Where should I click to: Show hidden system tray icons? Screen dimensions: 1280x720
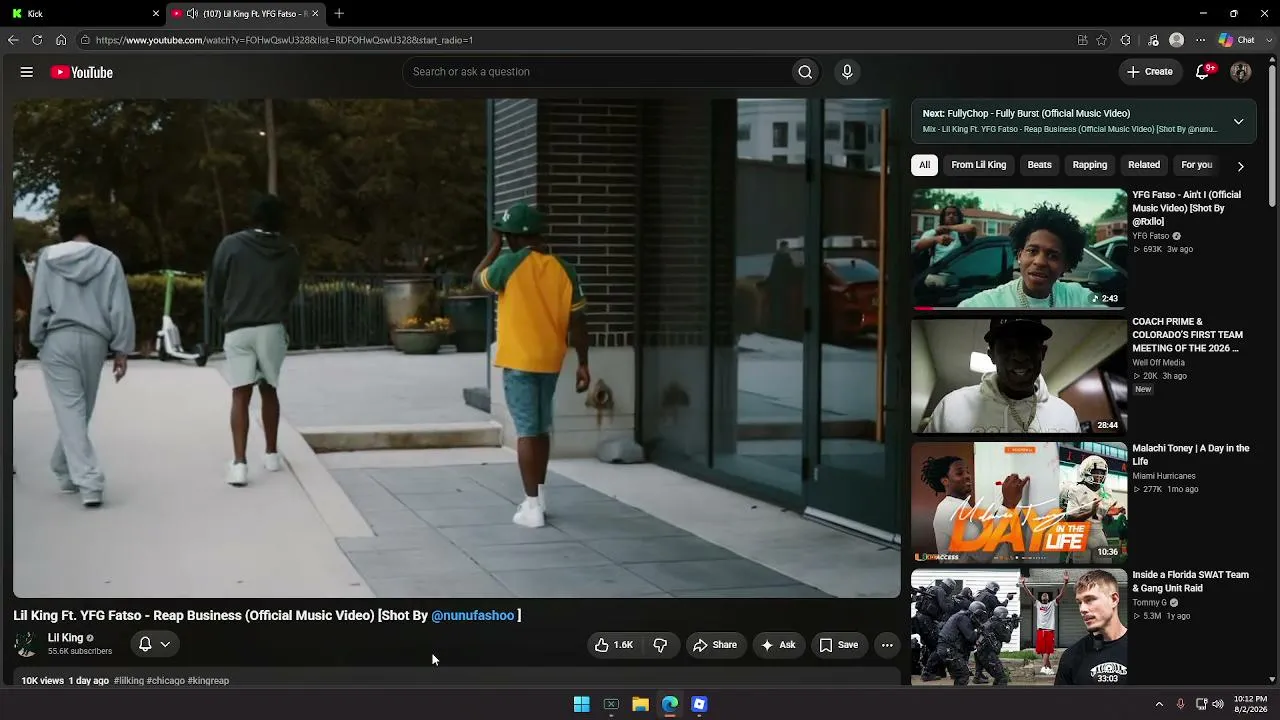tap(1159, 704)
